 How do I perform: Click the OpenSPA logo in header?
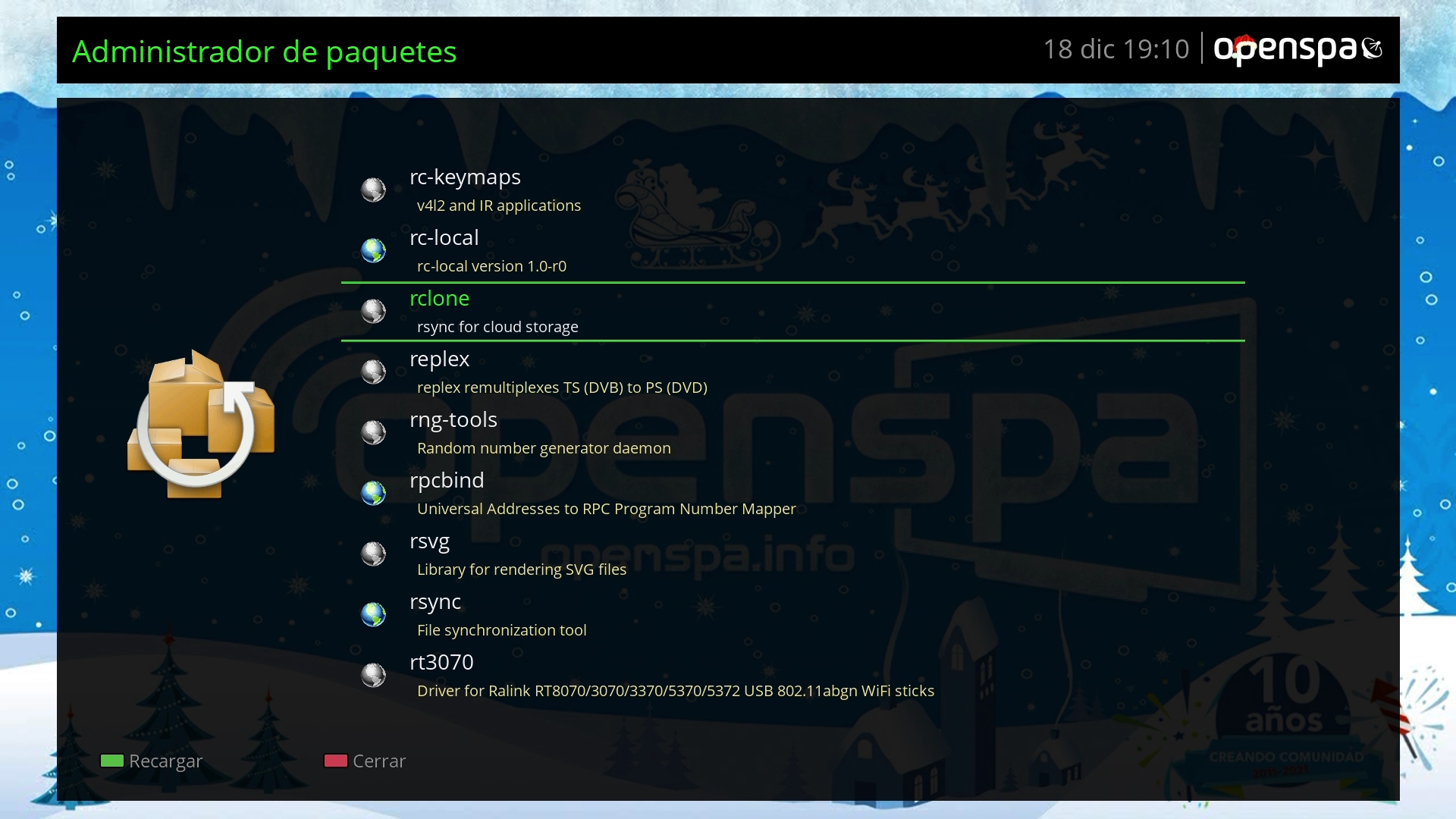(x=1298, y=49)
